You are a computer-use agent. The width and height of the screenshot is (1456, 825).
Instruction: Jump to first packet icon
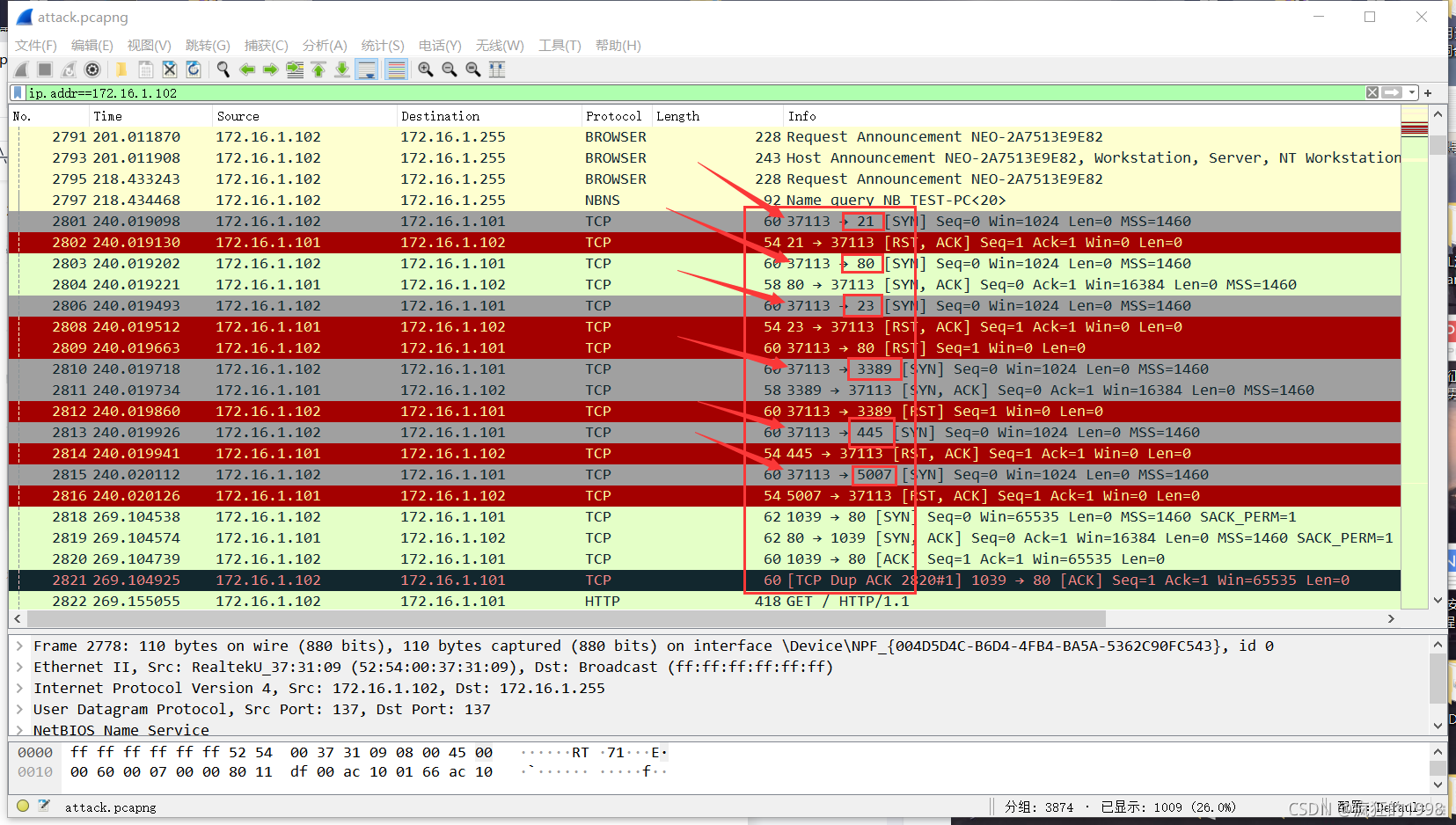click(318, 69)
